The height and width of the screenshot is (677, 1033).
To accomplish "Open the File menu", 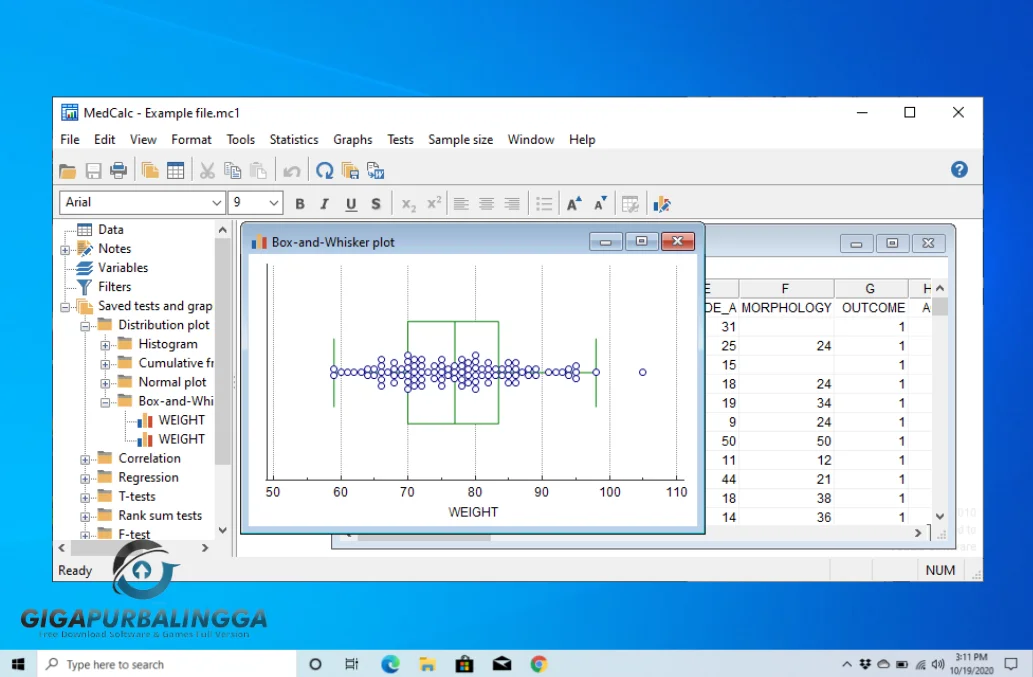I will (70, 140).
